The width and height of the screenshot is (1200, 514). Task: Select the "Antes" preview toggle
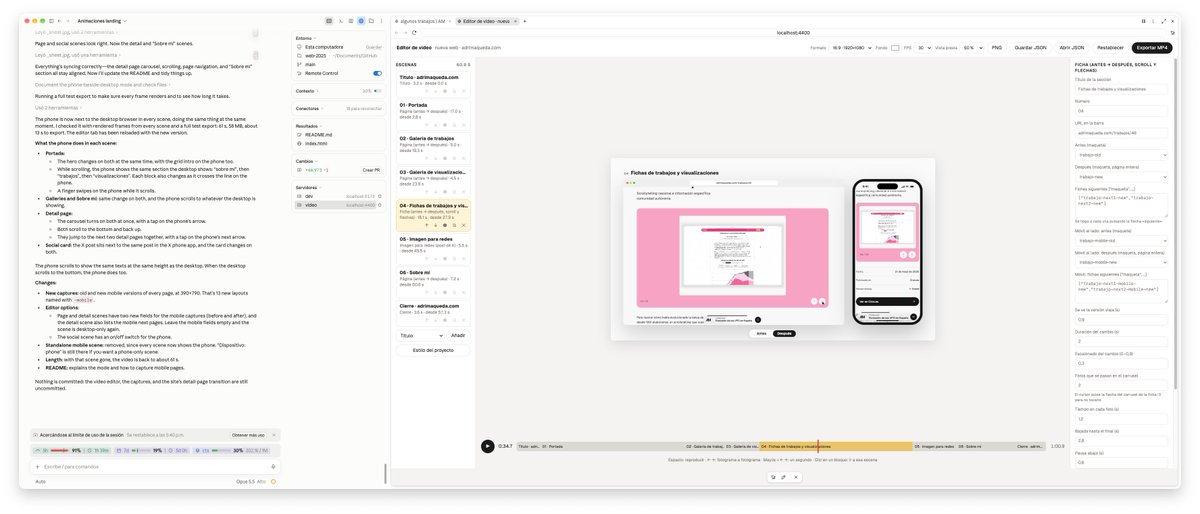click(762, 333)
